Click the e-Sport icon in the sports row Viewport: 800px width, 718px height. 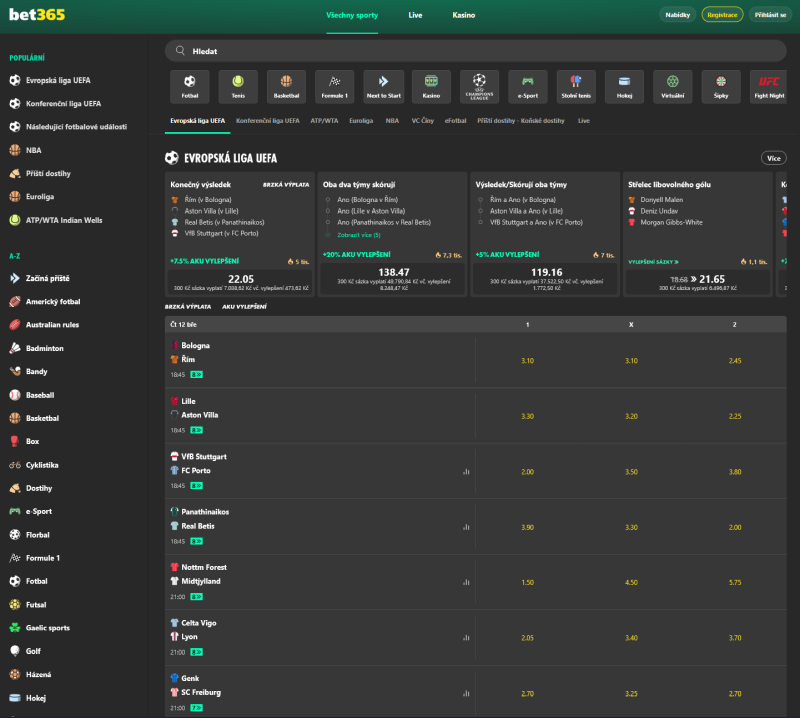528,86
